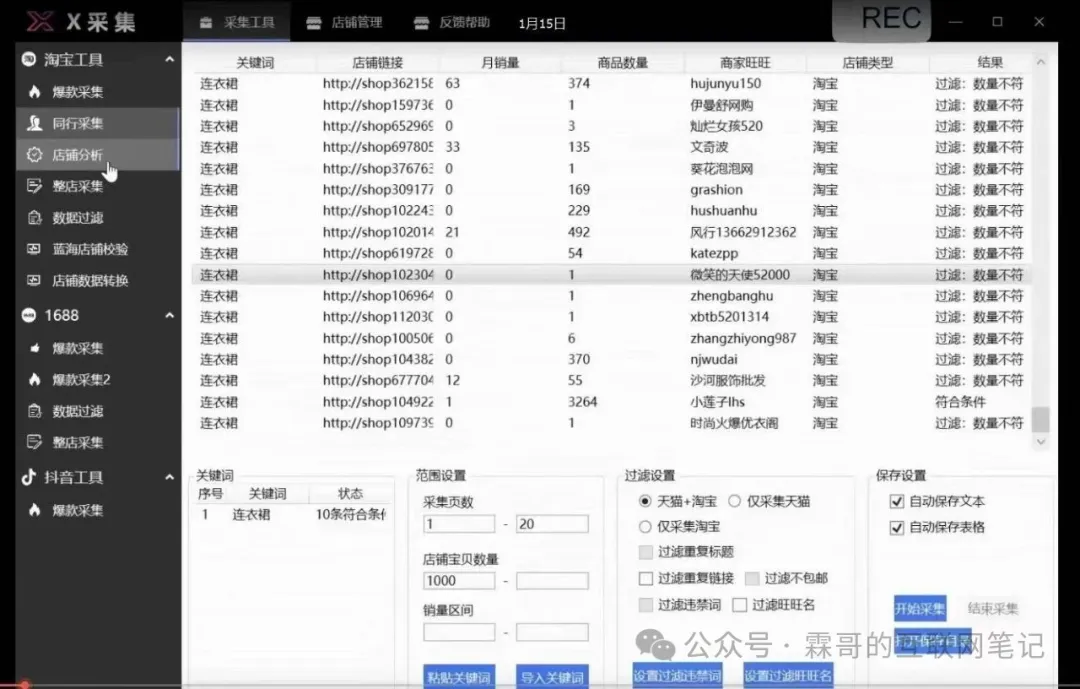Uncheck the 自动保存文本 checkbox

tap(896, 501)
